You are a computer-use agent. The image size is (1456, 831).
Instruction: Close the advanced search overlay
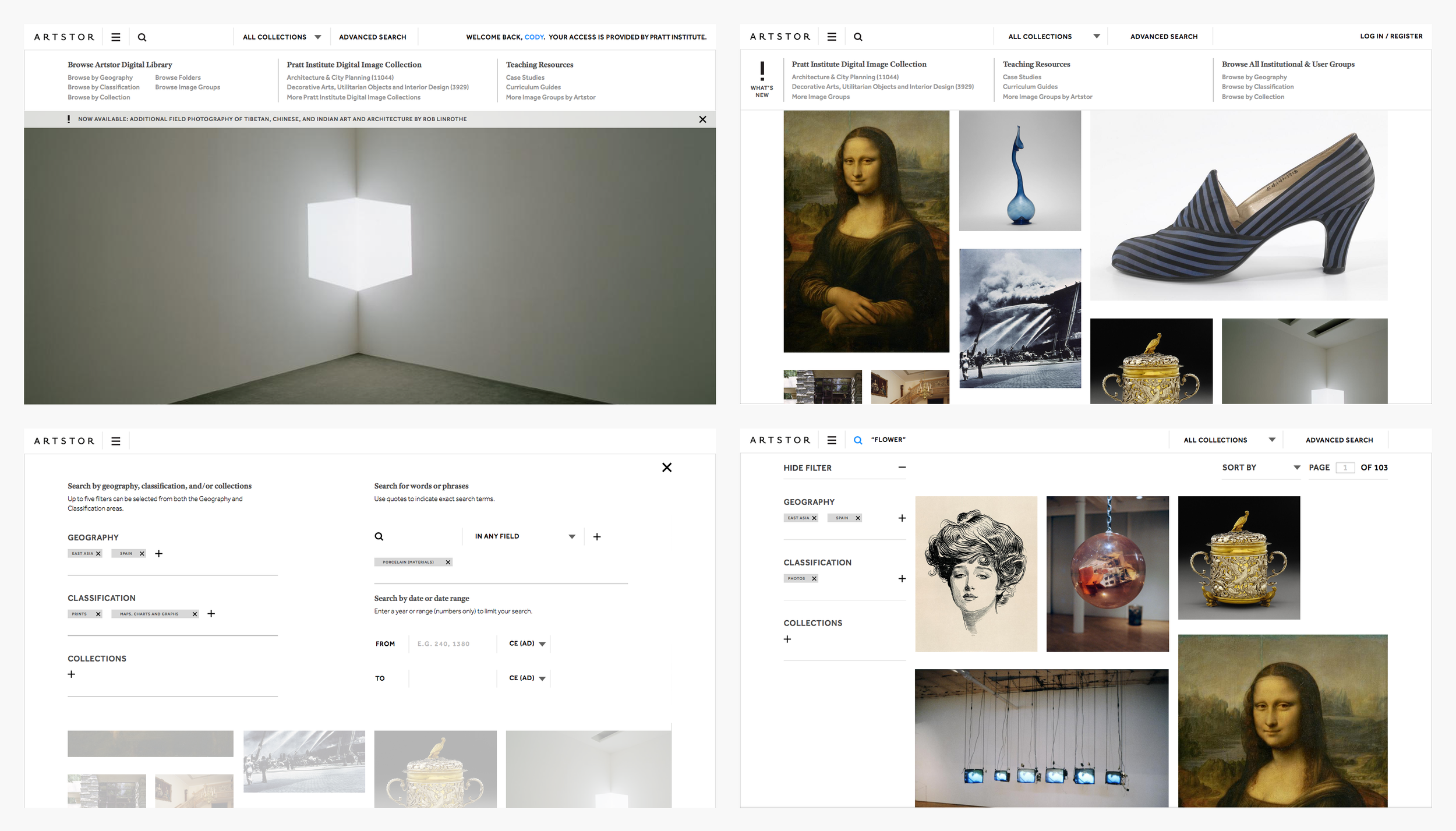coord(667,468)
